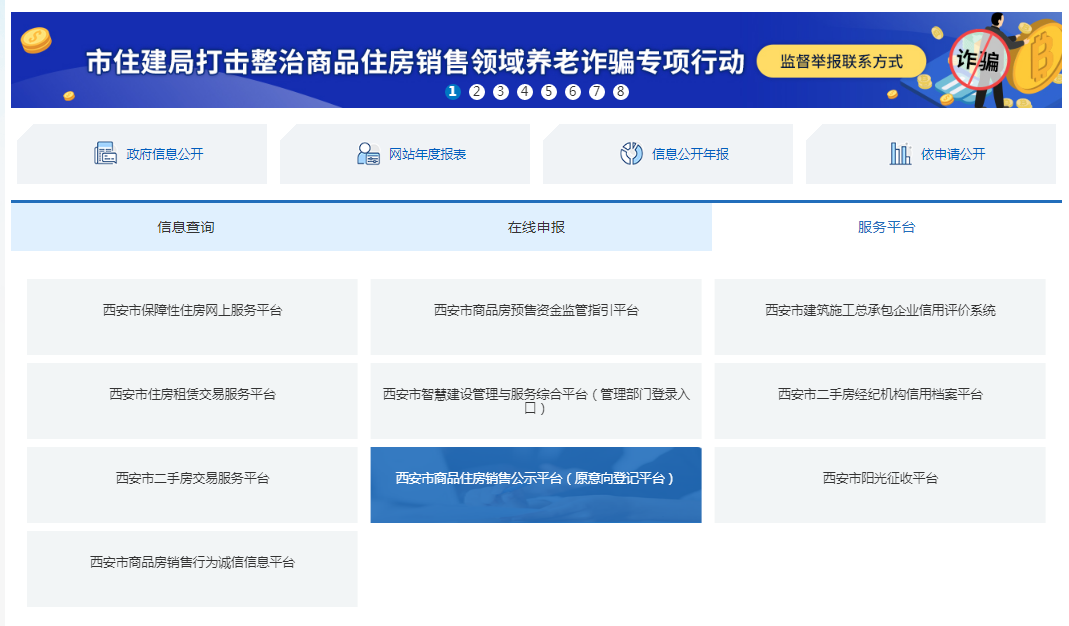Open the anti-fraud banner headline

click(x=415, y=61)
